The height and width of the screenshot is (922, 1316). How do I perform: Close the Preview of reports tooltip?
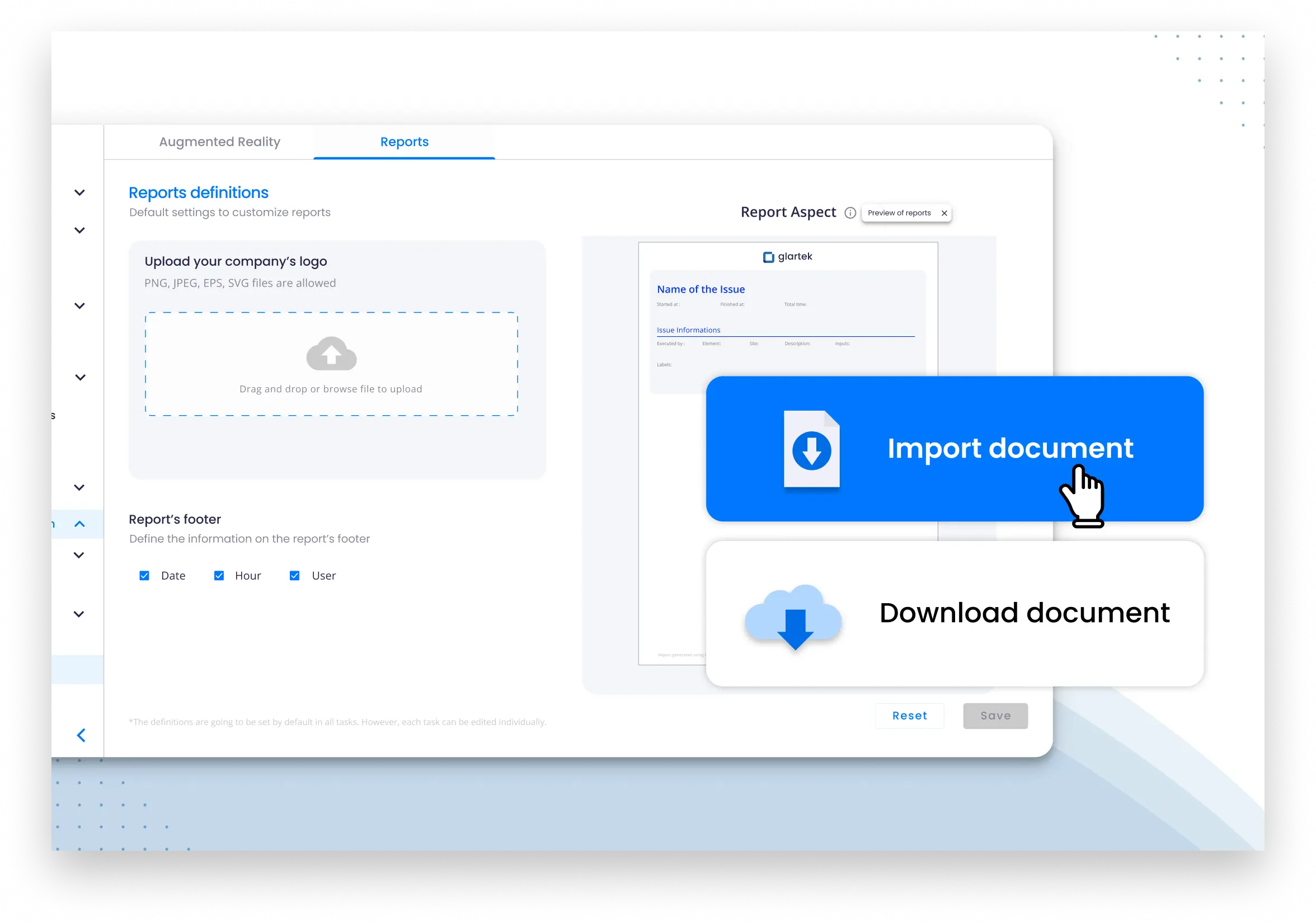(x=944, y=213)
